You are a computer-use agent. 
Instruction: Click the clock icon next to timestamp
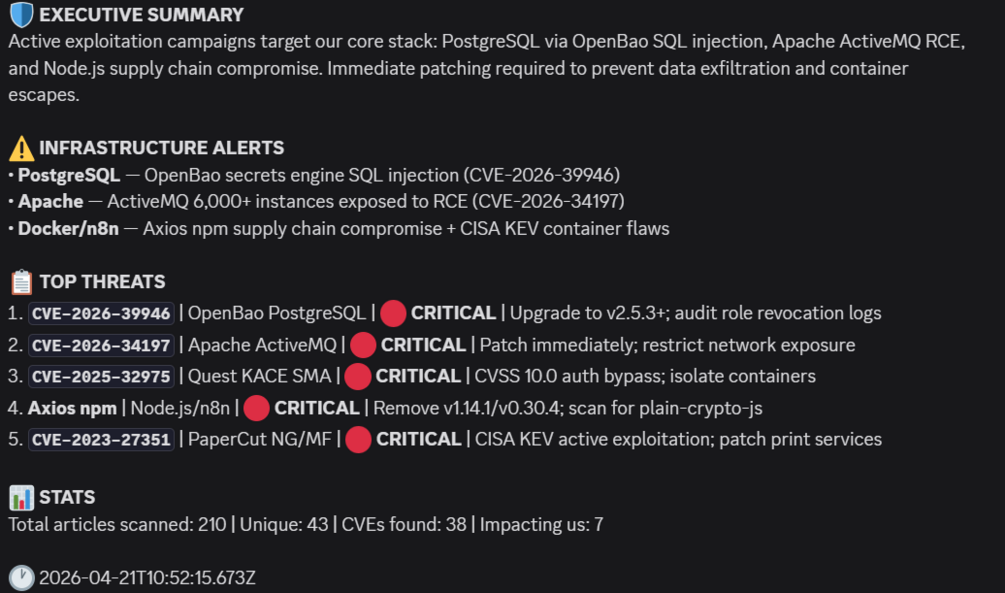(x=21, y=578)
